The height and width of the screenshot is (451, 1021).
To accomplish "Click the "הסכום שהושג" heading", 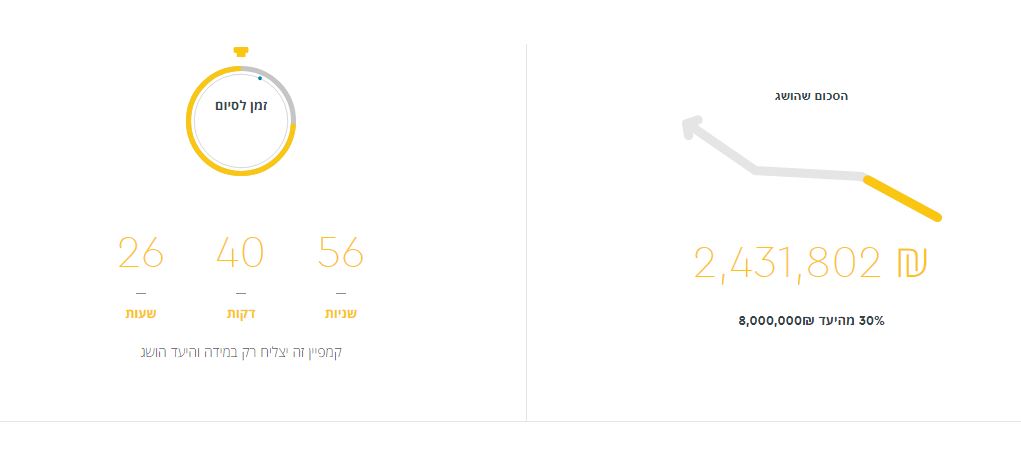I will (812, 96).
